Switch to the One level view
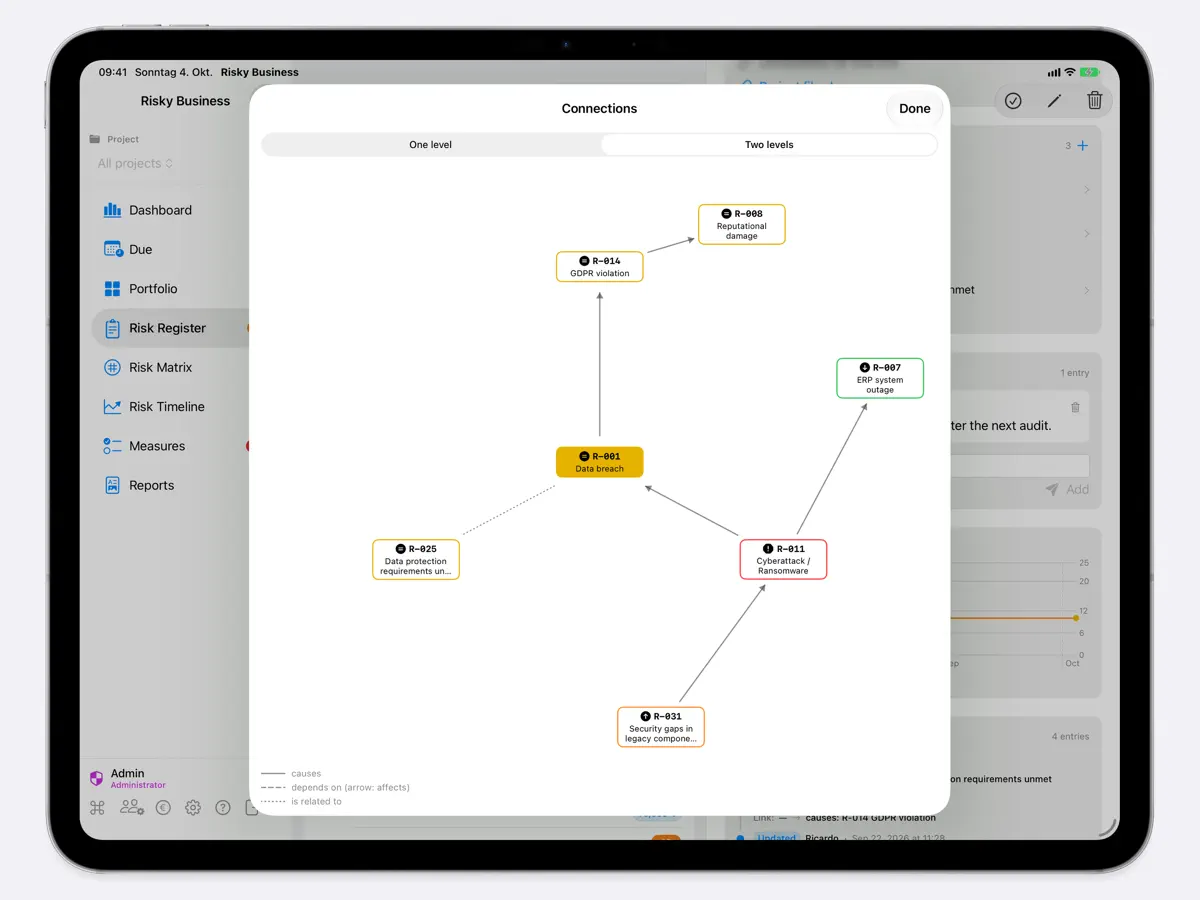 [431, 145]
